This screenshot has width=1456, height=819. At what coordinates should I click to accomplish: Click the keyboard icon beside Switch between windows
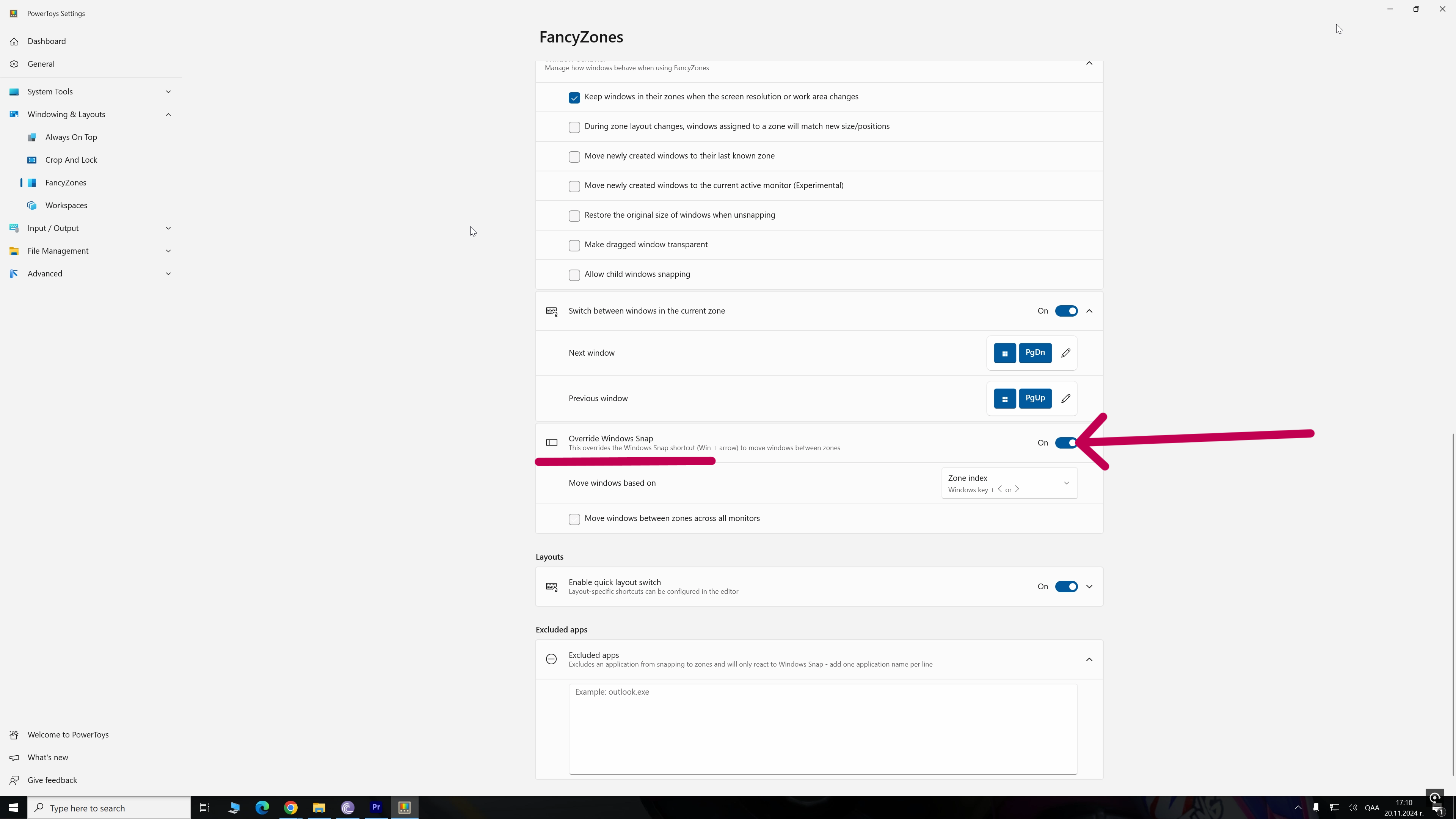(552, 311)
